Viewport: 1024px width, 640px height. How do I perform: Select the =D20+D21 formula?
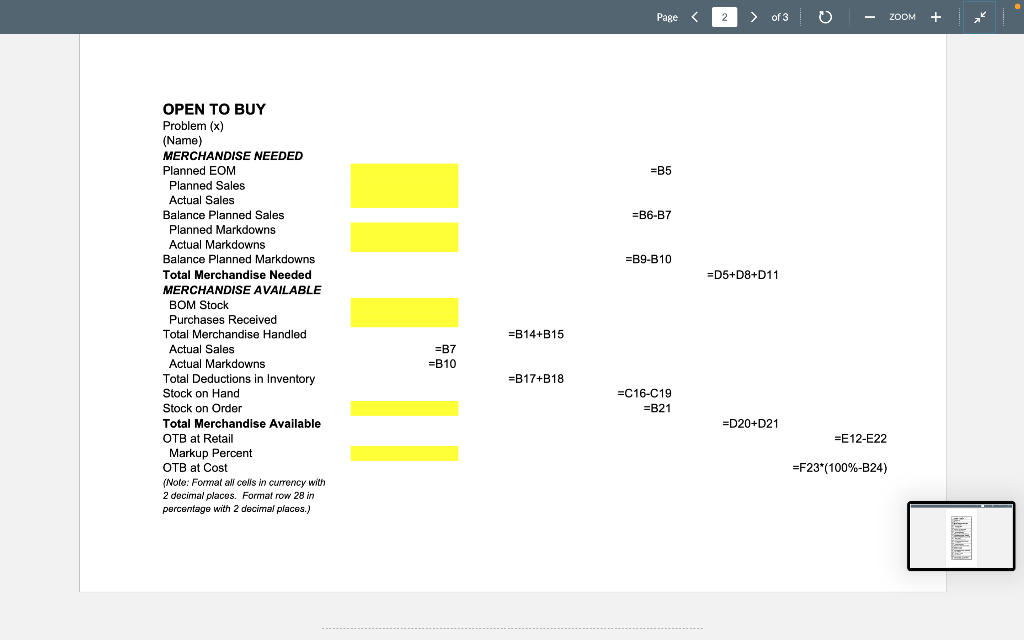(x=750, y=424)
